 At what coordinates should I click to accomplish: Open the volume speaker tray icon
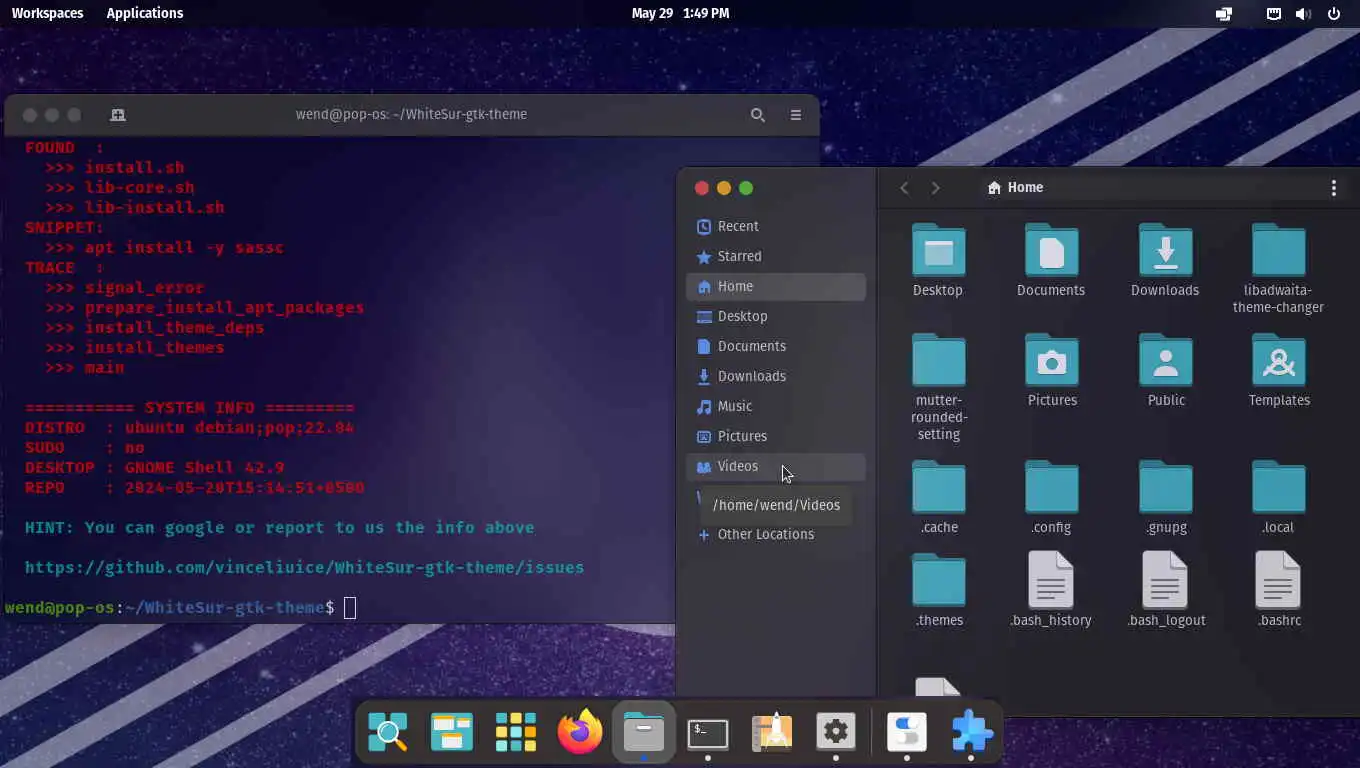pyautogui.click(x=1303, y=13)
